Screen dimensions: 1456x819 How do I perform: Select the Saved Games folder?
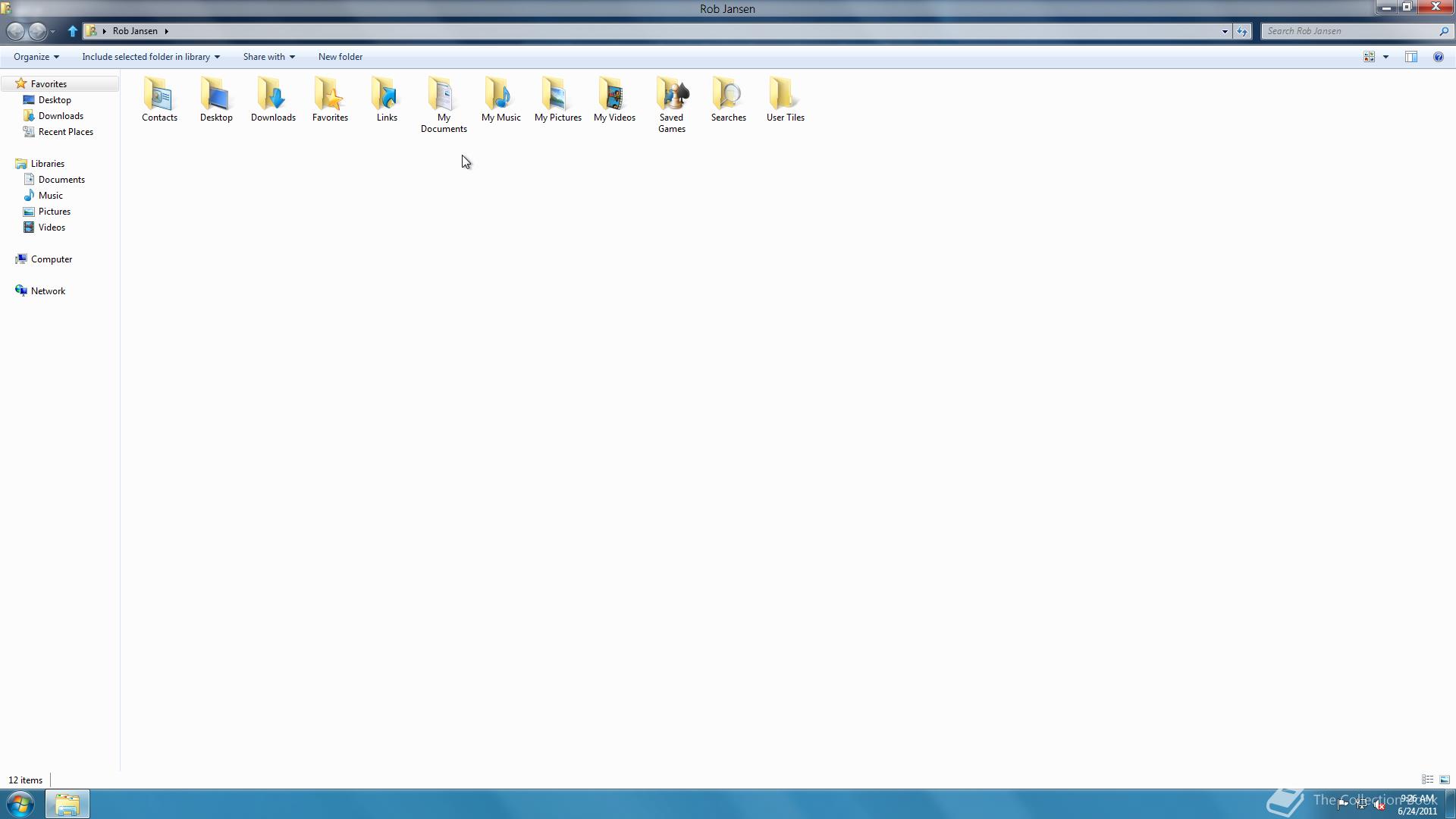(671, 96)
